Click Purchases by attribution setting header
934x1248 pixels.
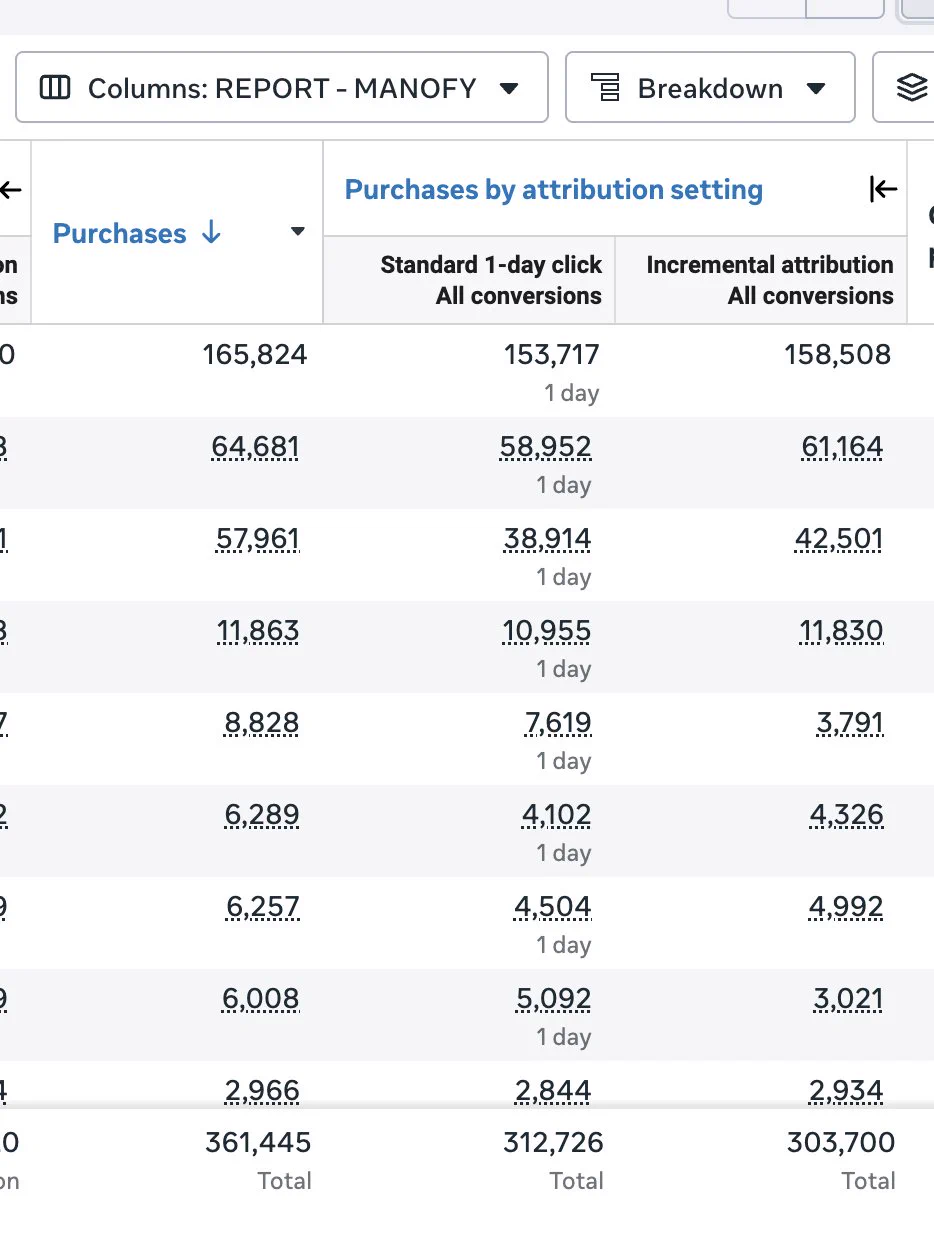point(553,190)
